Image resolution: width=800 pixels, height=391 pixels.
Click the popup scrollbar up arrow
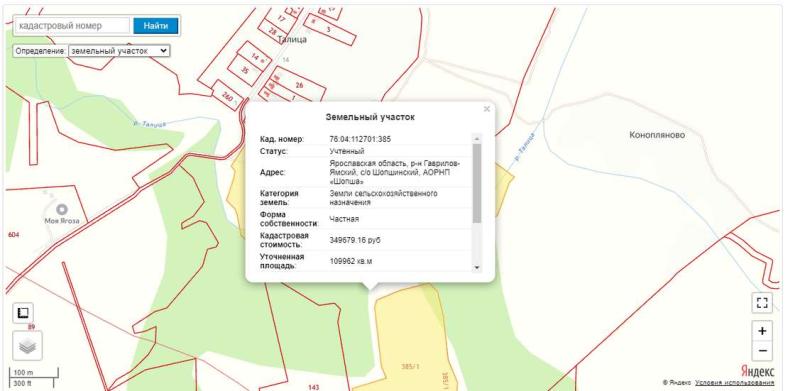pos(477,138)
